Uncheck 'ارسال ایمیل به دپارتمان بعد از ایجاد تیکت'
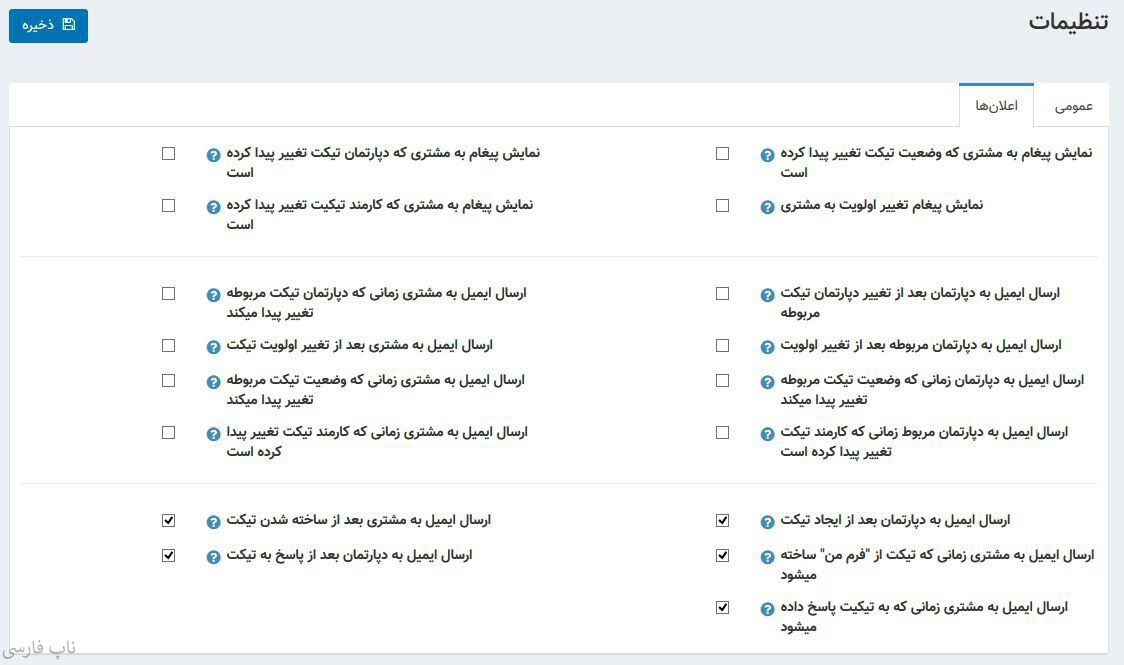The width and height of the screenshot is (1124, 665). pyautogui.click(x=722, y=520)
